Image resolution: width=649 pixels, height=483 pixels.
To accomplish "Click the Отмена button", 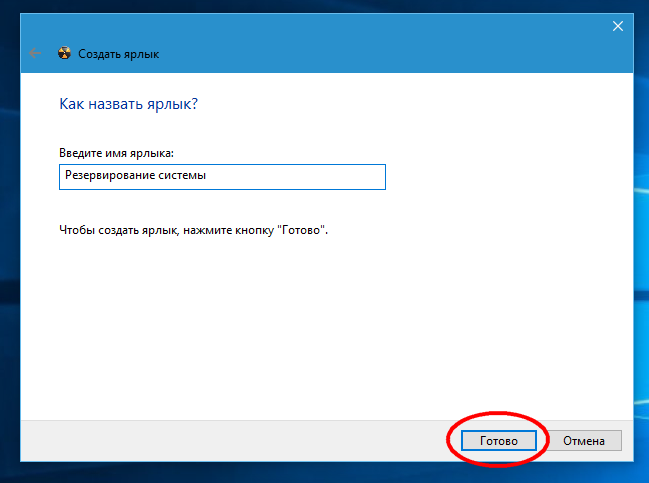I will [584, 441].
